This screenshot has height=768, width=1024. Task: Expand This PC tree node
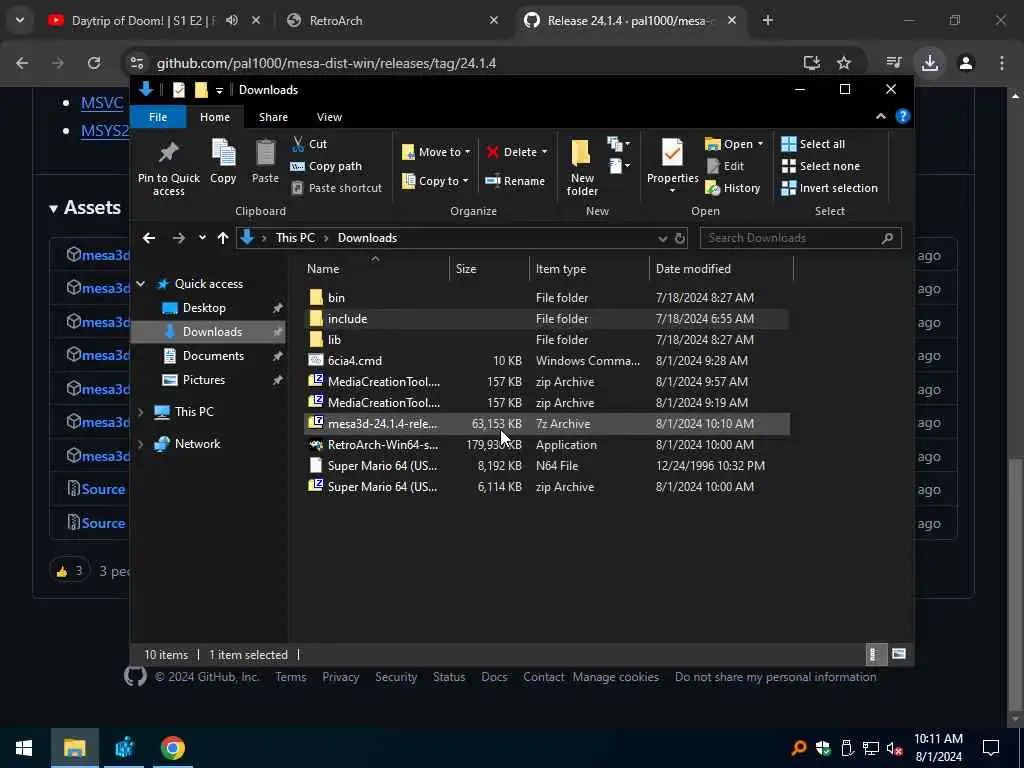tap(141, 411)
